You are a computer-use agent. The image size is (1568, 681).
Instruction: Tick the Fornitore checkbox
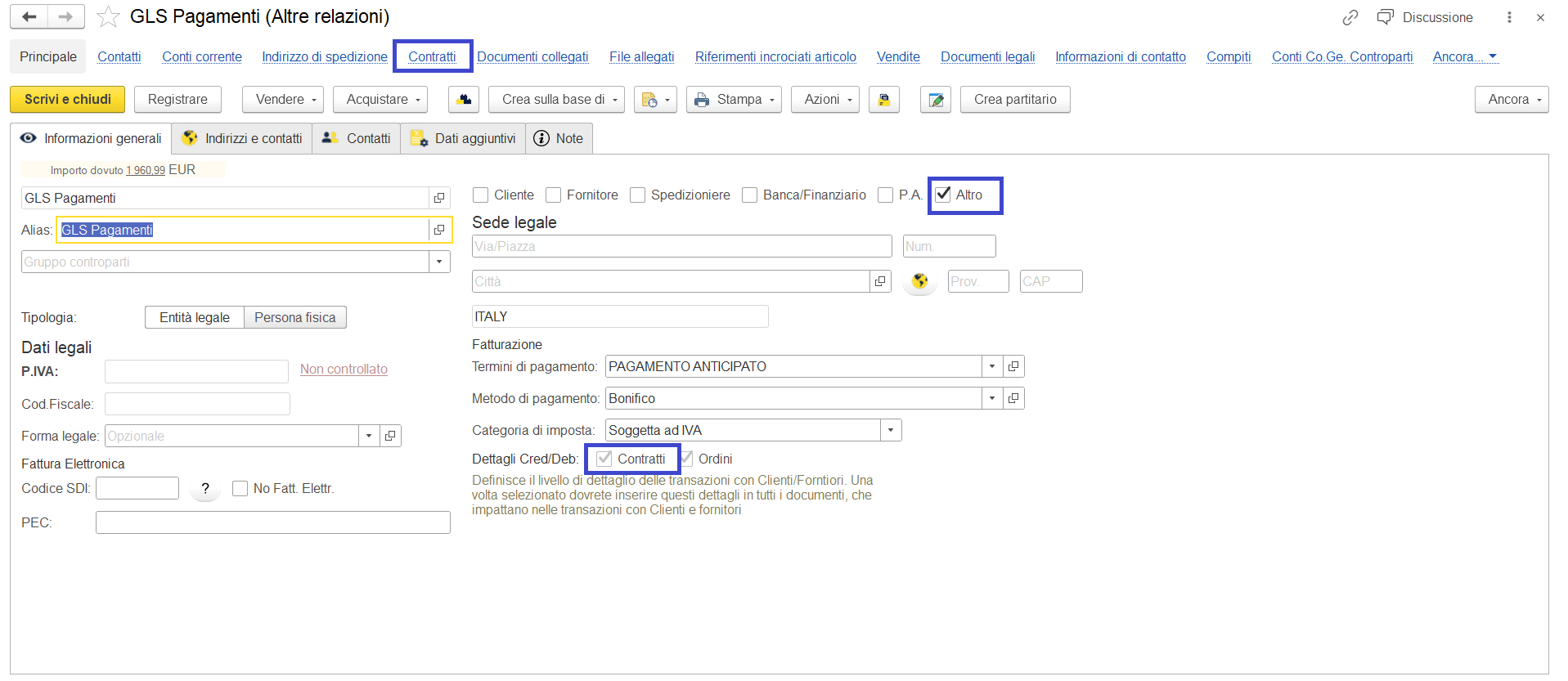pos(554,195)
